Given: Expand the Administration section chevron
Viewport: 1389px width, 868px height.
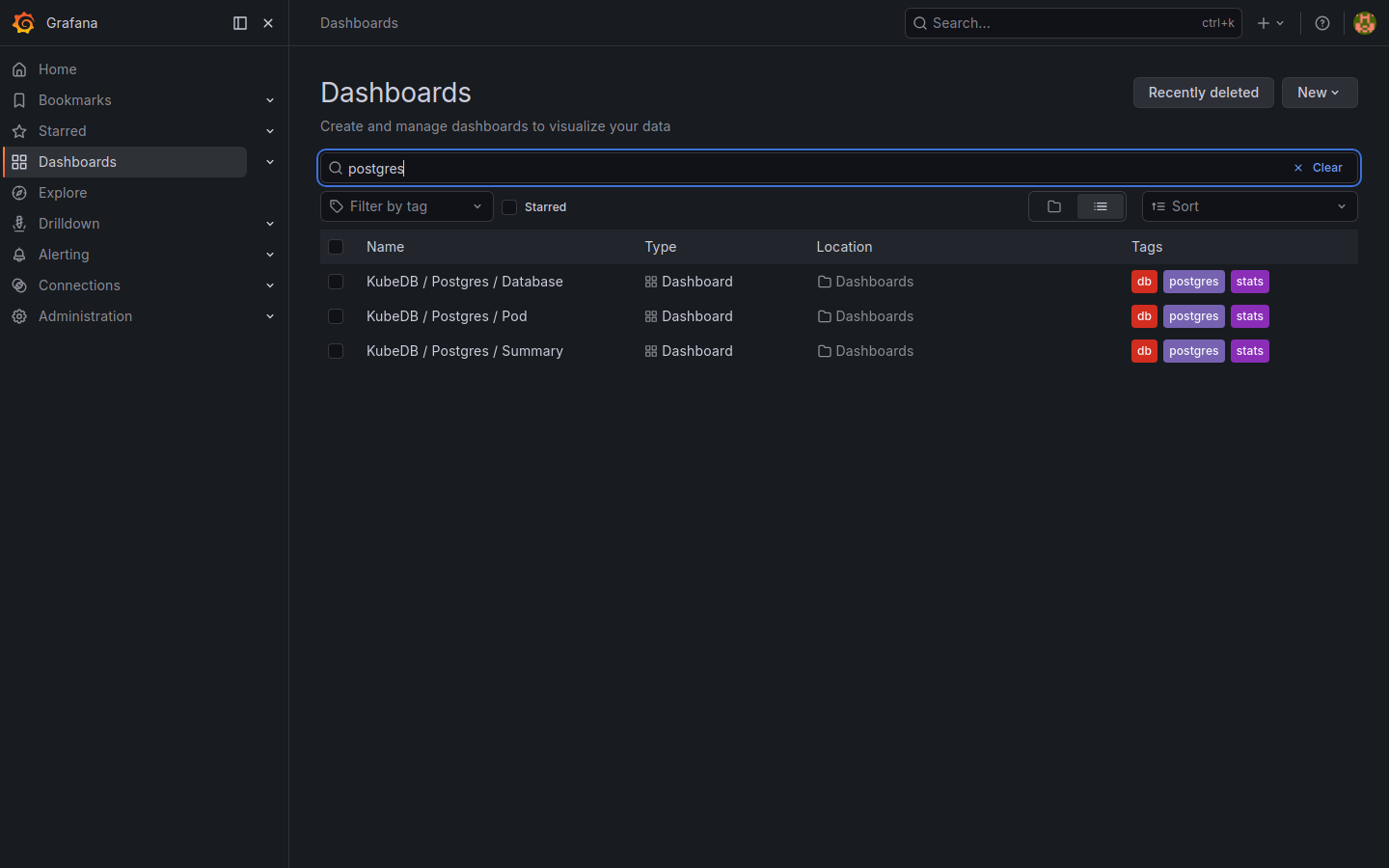Looking at the screenshot, I should [270, 316].
